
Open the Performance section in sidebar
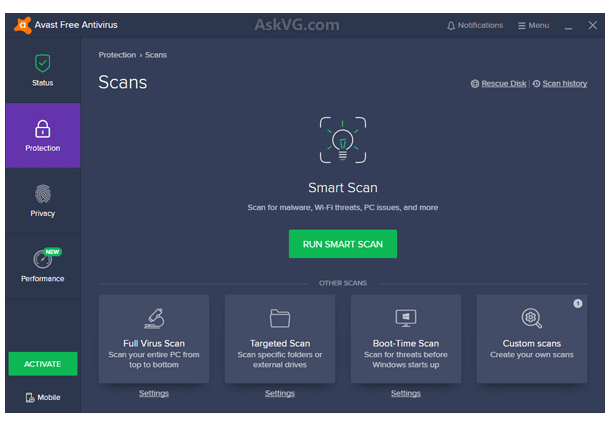point(42,265)
